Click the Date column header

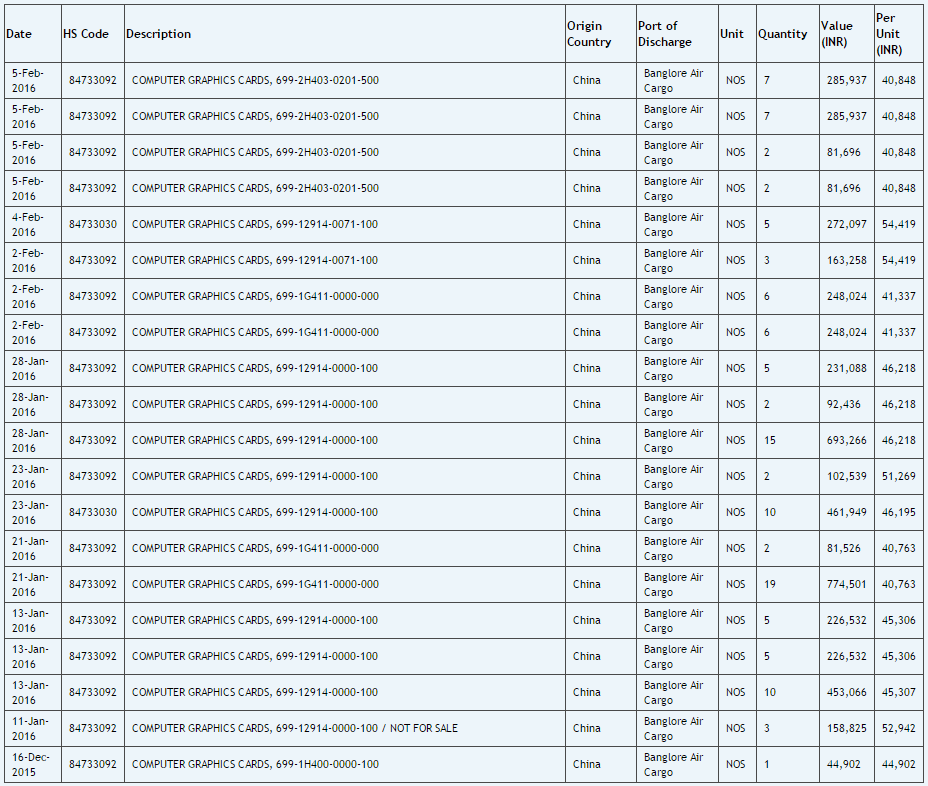pos(19,34)
